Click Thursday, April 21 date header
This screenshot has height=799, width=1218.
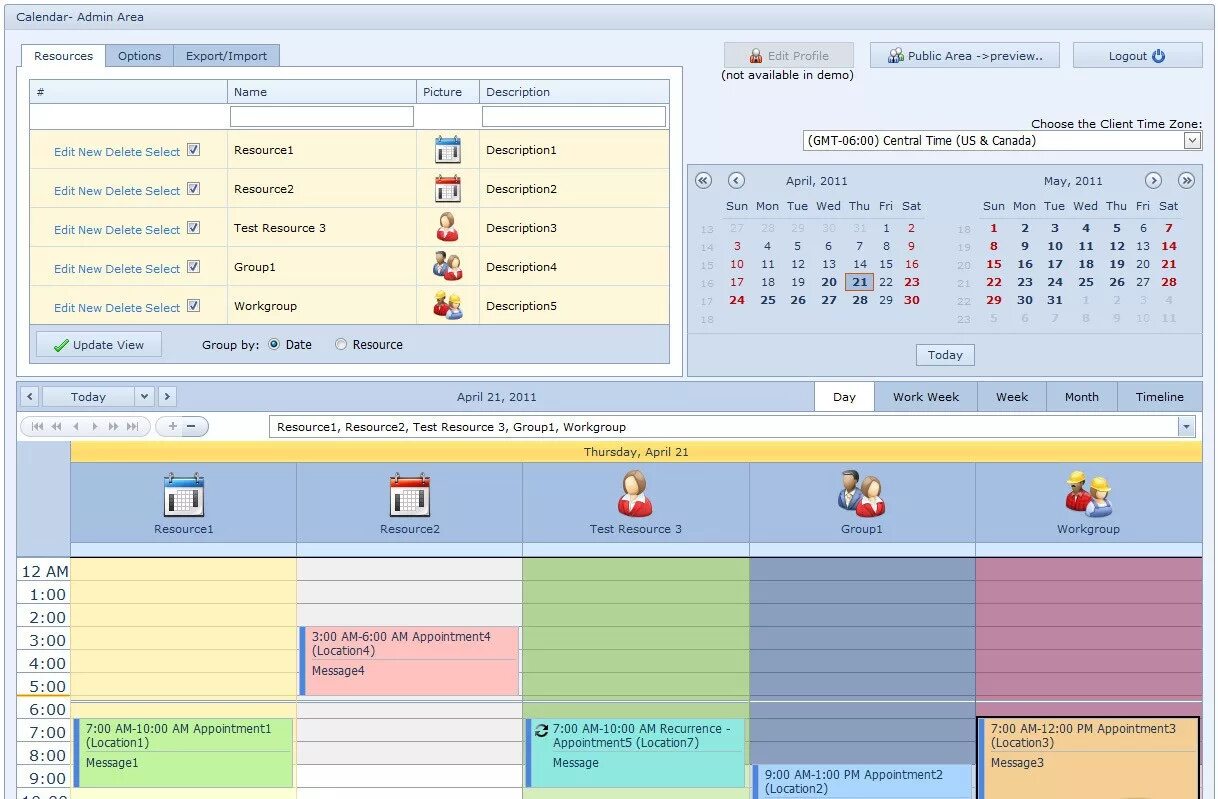pos(636,452)
